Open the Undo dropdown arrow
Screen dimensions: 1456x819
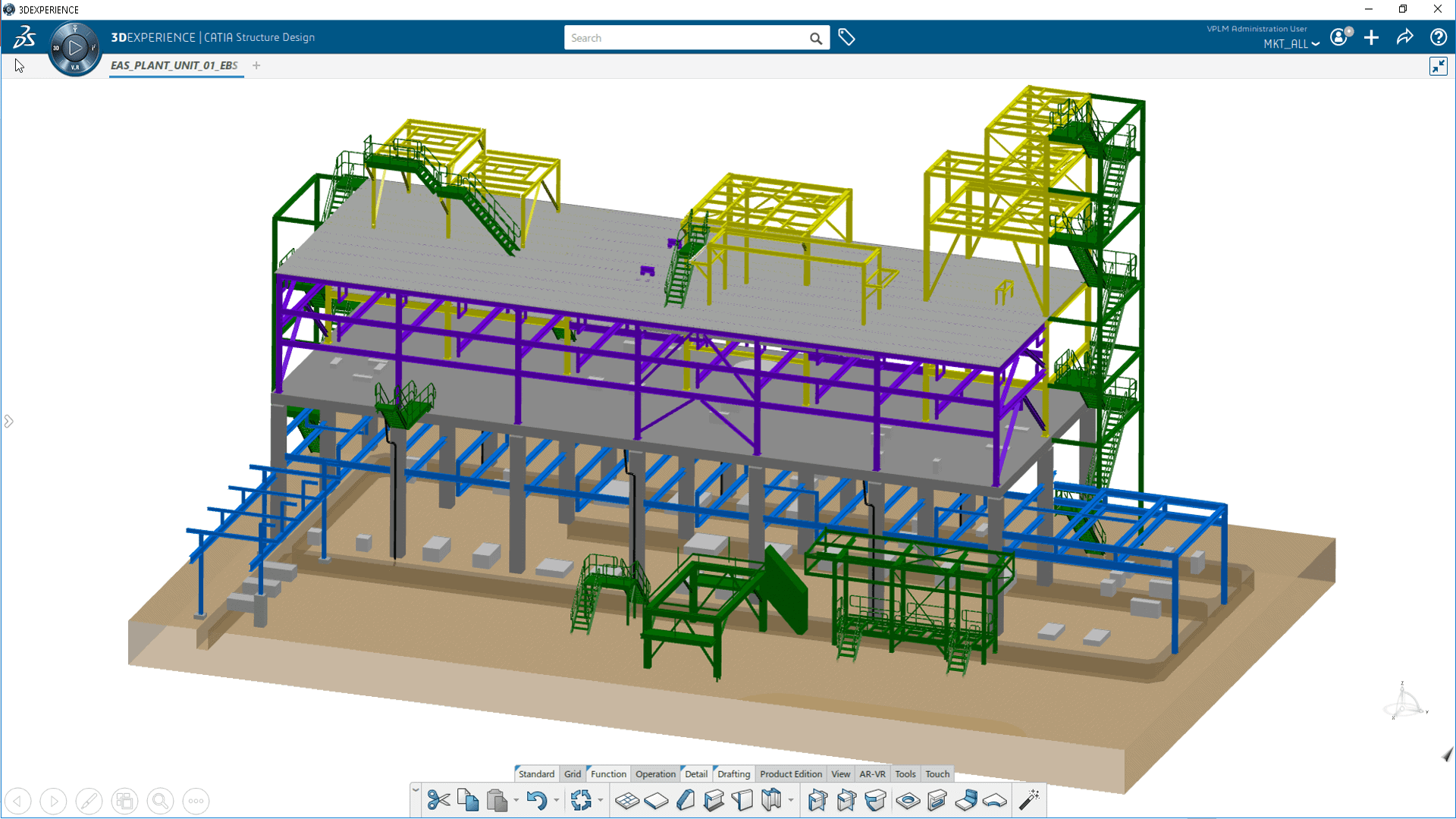(557, 800)
